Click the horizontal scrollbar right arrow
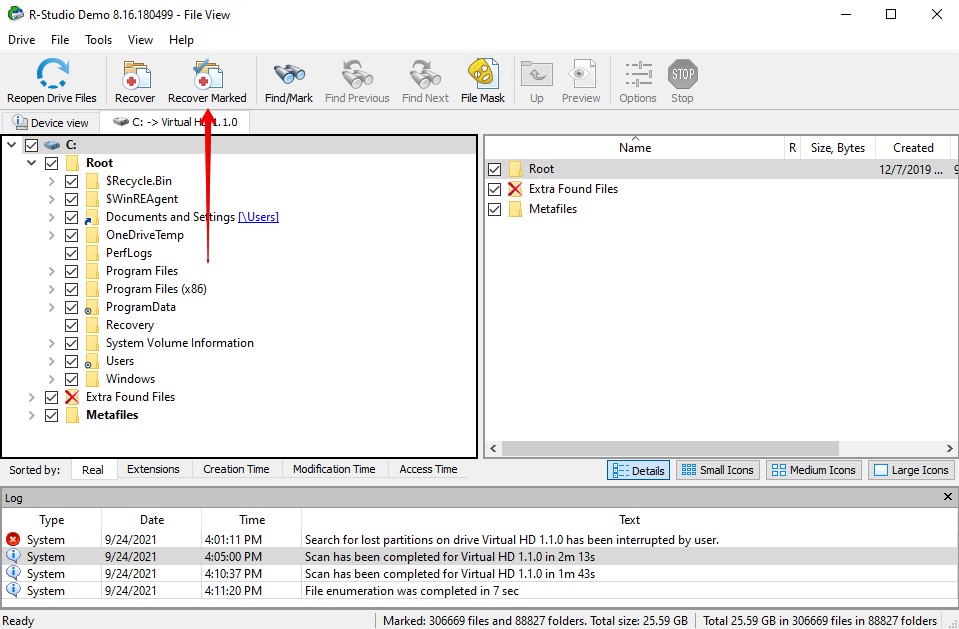The width and height of the screenshot is (959, 629). [949, 448]
